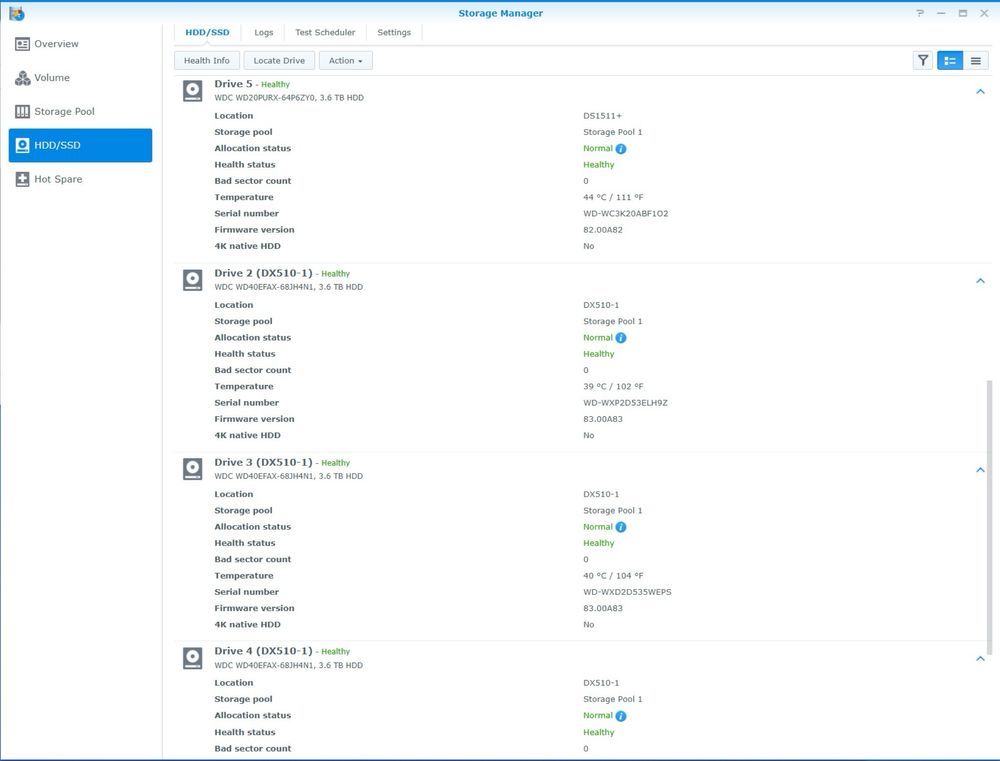Open the Action dropdown menu
The width and height of the screenshot is (1000, 761).
346,61
